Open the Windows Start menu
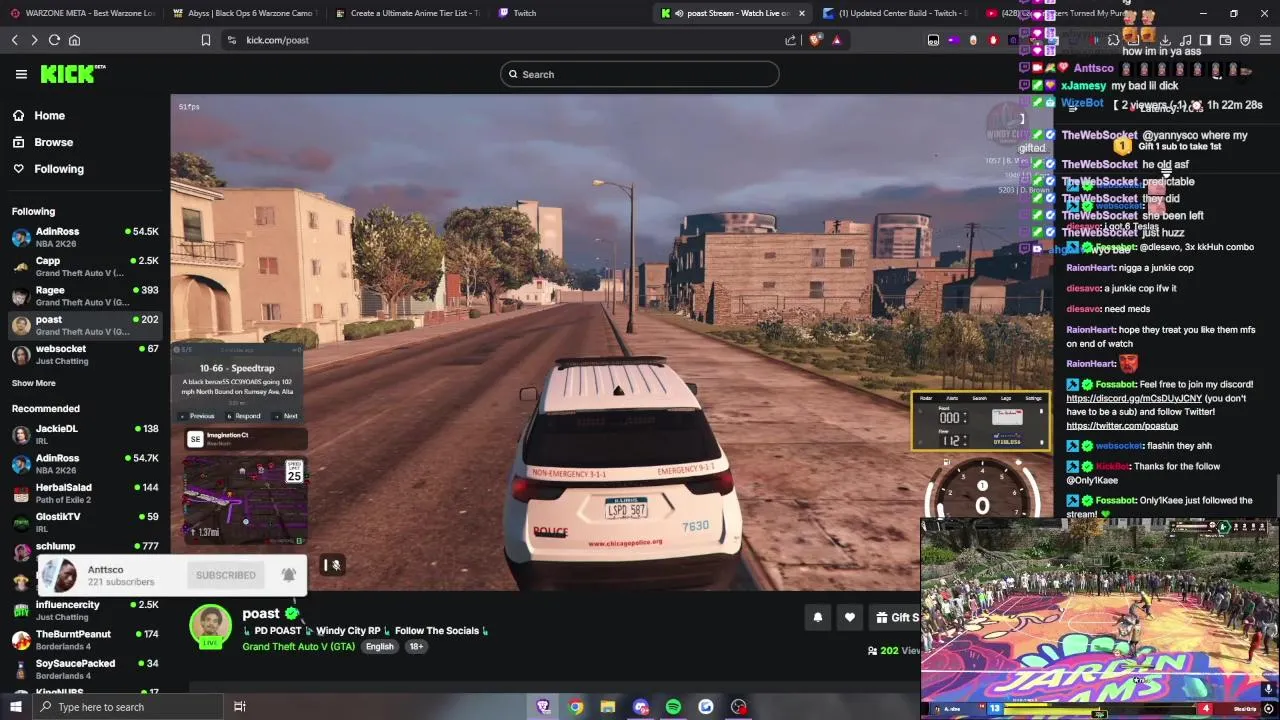Viewport: 1280px width, 720px height. tap(16, 707)
